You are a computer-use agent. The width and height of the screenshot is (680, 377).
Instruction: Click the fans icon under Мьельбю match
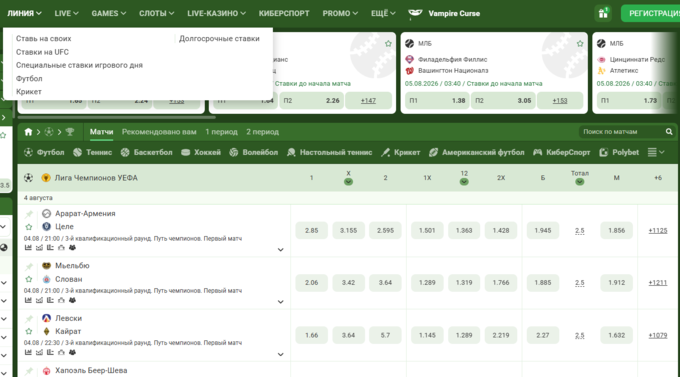(72, 300)
